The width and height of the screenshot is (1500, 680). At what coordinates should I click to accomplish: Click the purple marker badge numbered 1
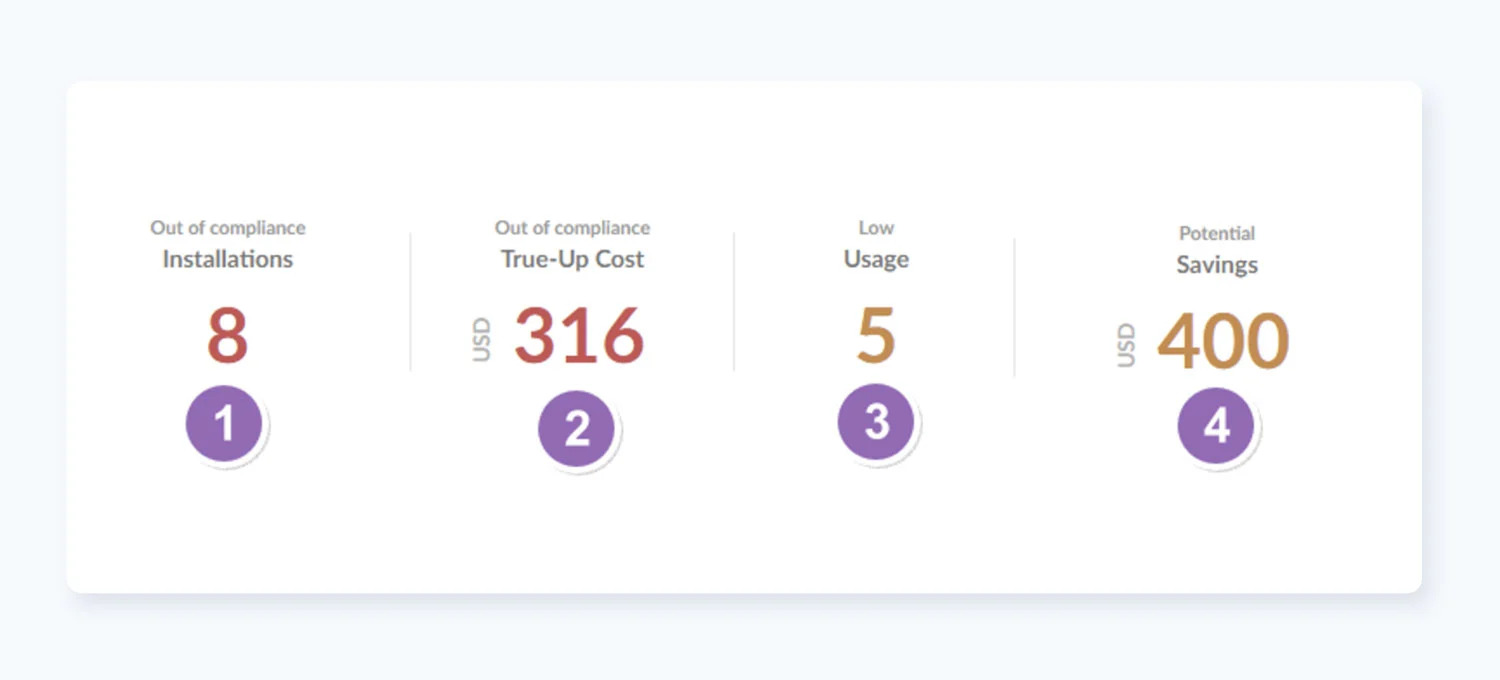(225, 422)
